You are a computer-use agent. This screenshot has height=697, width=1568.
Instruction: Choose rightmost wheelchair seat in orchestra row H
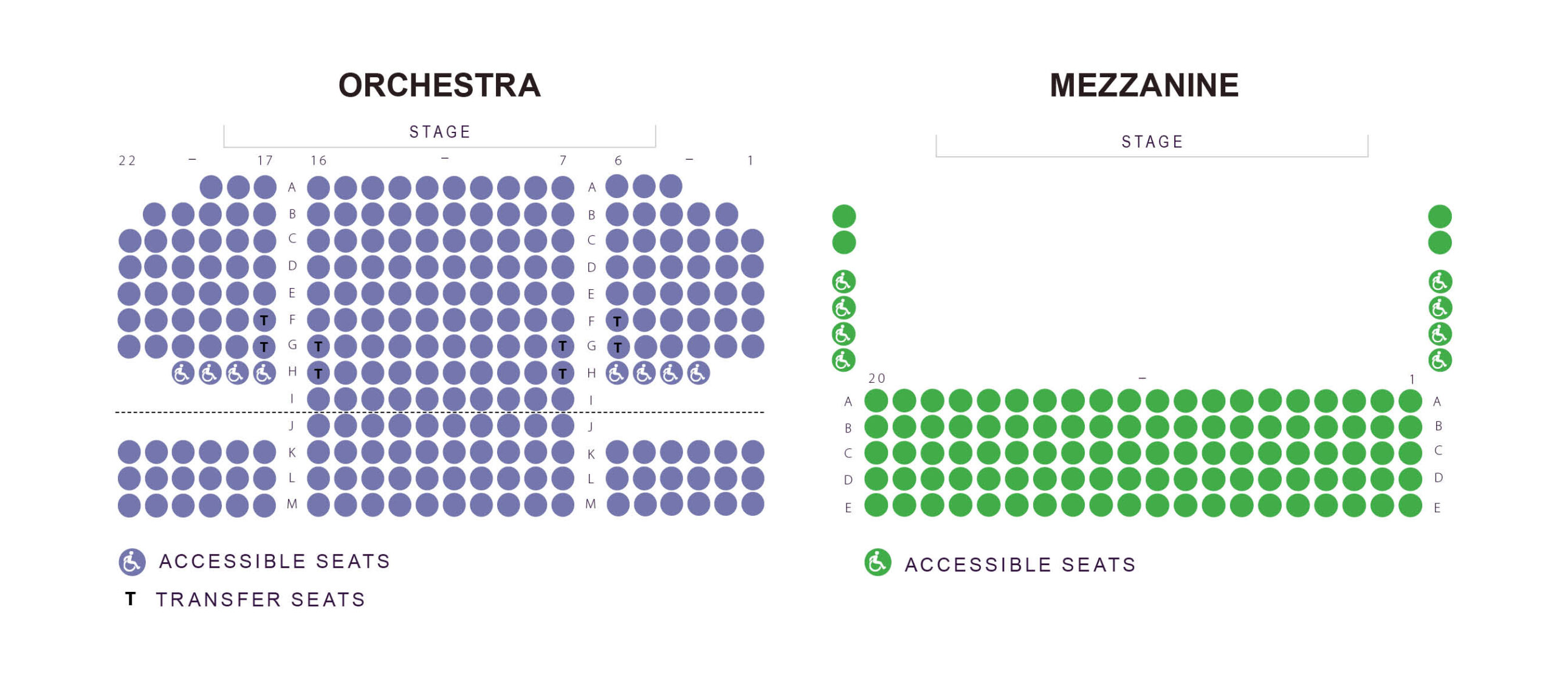click(698, 373)
